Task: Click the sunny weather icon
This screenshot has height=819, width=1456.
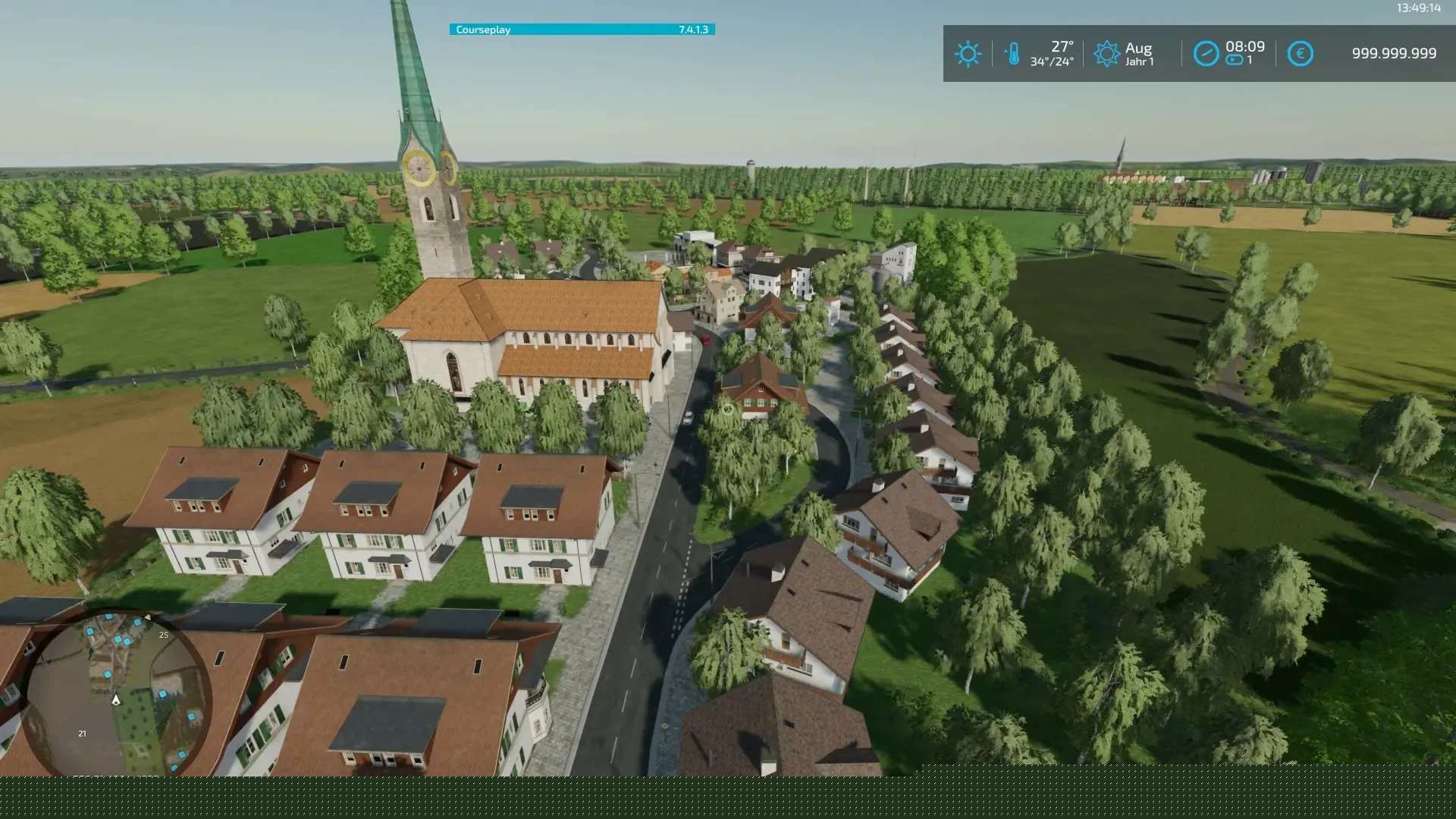Action: [x=968, y=54]
